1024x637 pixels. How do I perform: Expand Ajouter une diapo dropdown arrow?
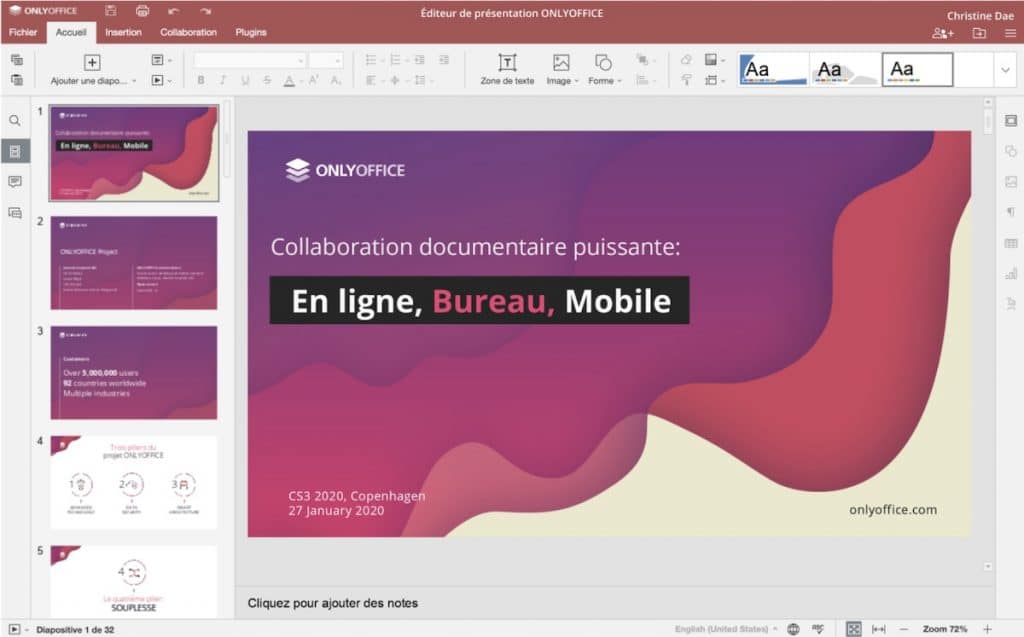(x=134, y=81)
